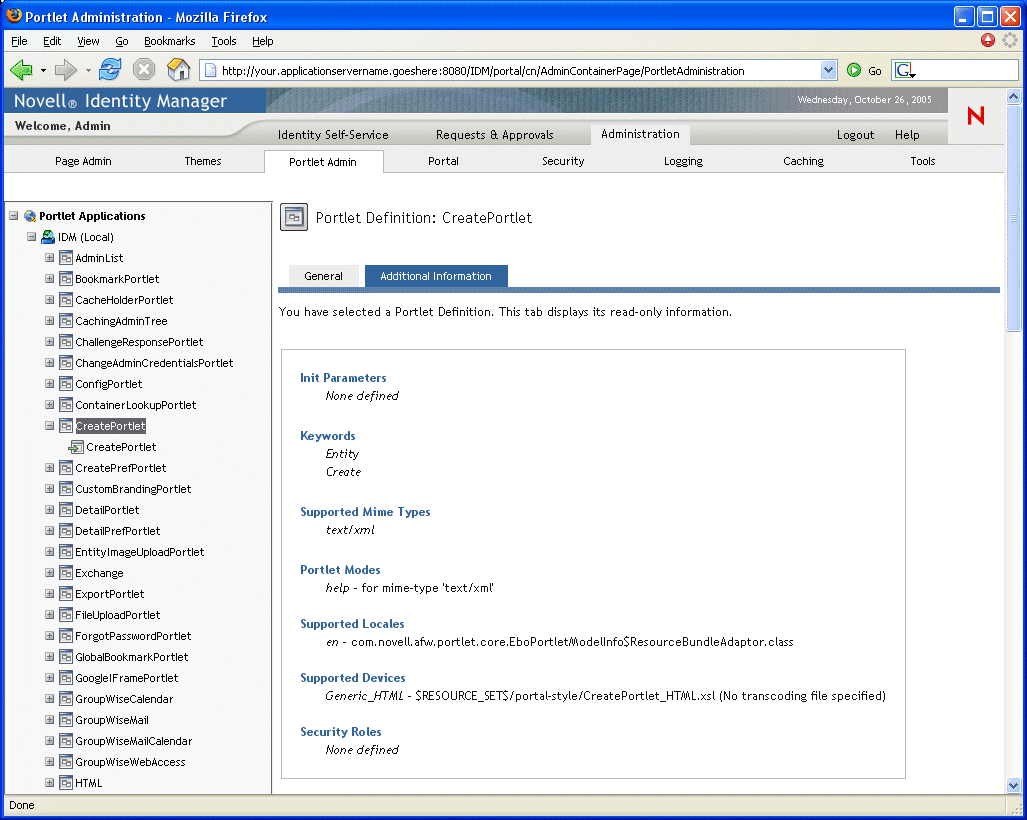
Task: Click in the URL address field
Action: [x=517, y=71]
